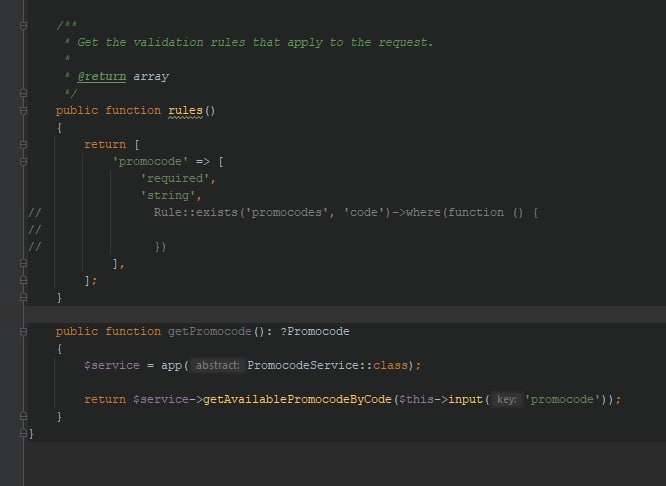Place cursor on highlighted empty line

[345, 314]
